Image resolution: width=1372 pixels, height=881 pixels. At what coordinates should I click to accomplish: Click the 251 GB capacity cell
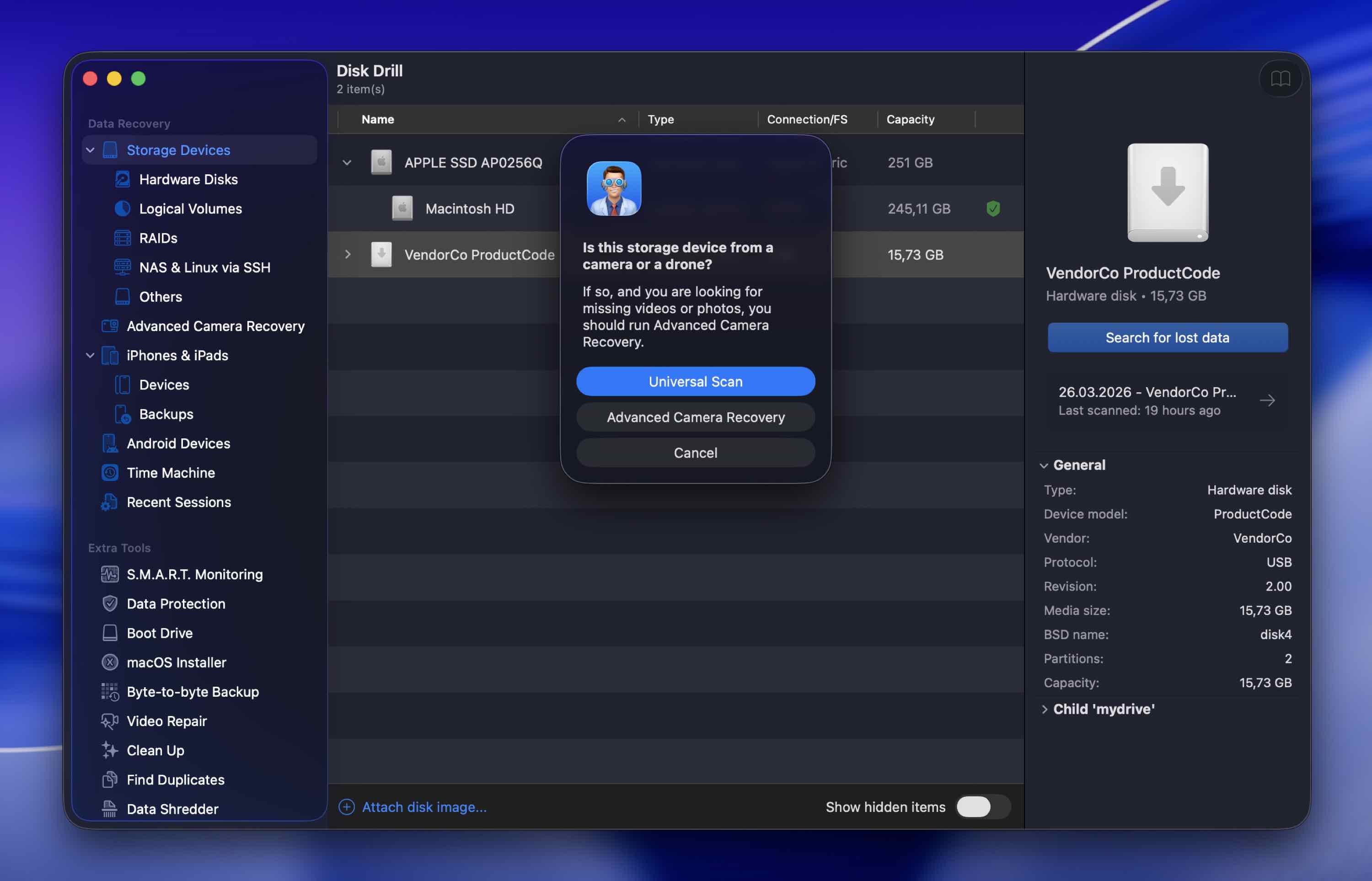tap(910, 162)
